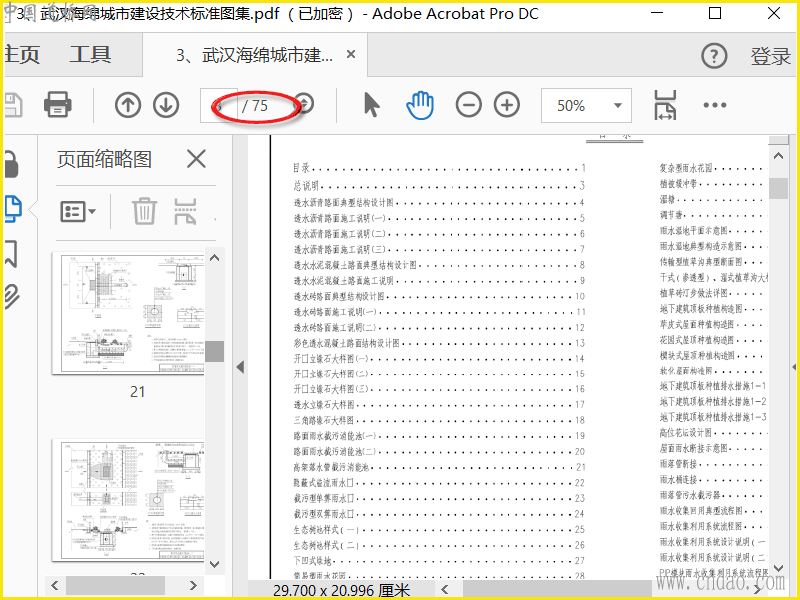This screenshot has width=800, height=600.
Task: Maximize the Acrobat window
Action: tap(715, 13)
